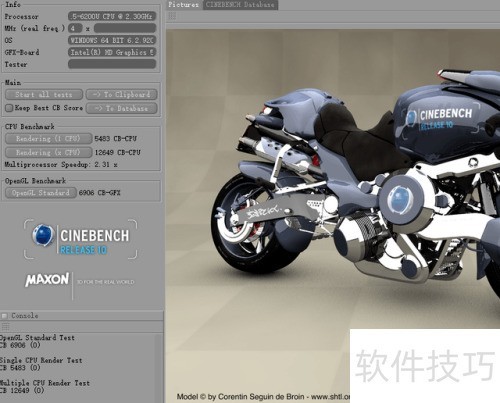Select the 5483 CB-CPU score text
Viewport: 500px width, 403px height.
click(115, 139)
